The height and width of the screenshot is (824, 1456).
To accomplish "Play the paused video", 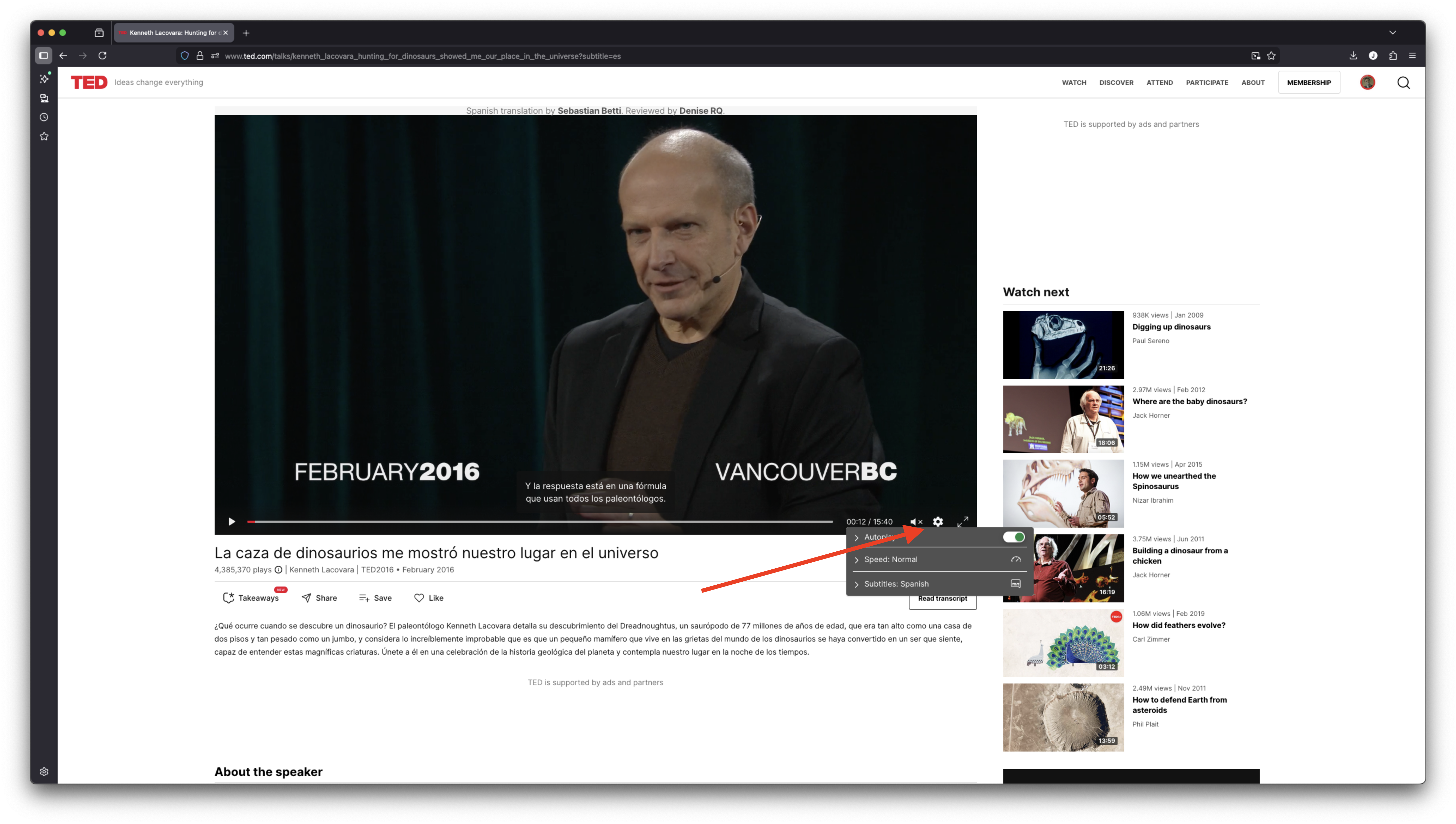I will coord(232,522).
